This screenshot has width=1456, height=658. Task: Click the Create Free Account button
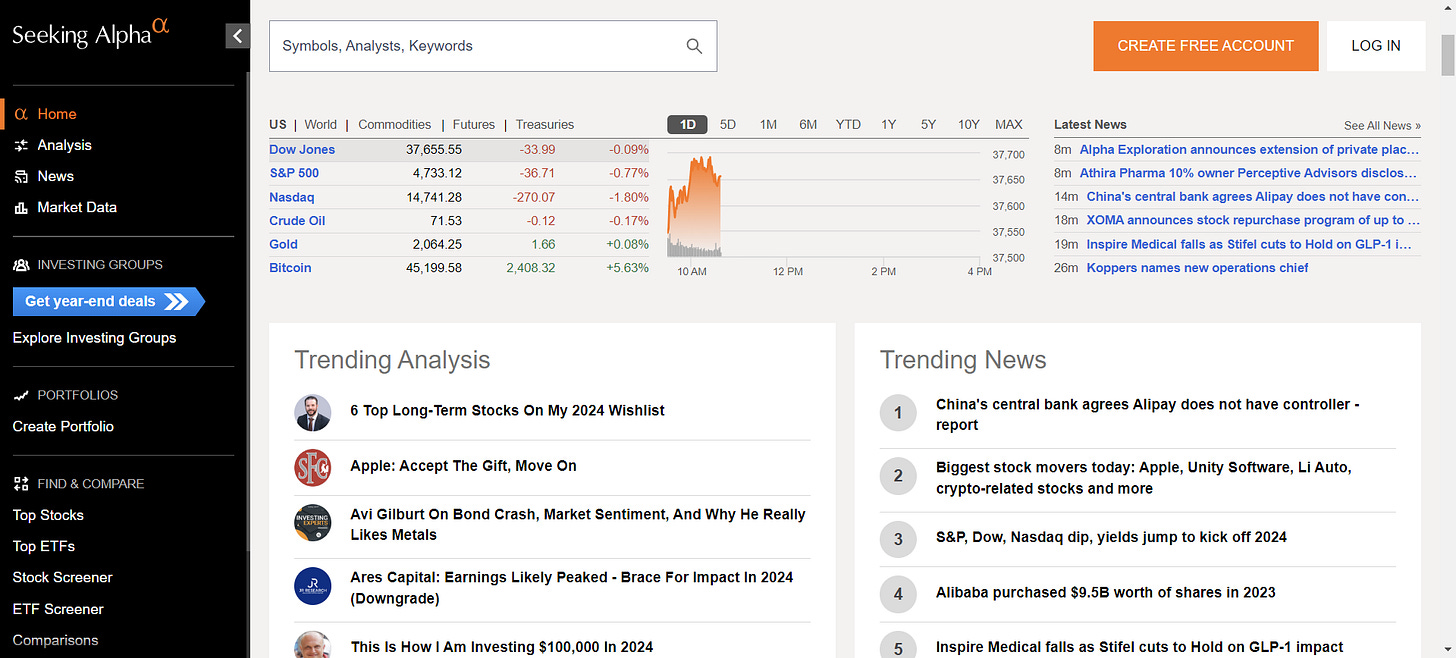coord(1205,46)
